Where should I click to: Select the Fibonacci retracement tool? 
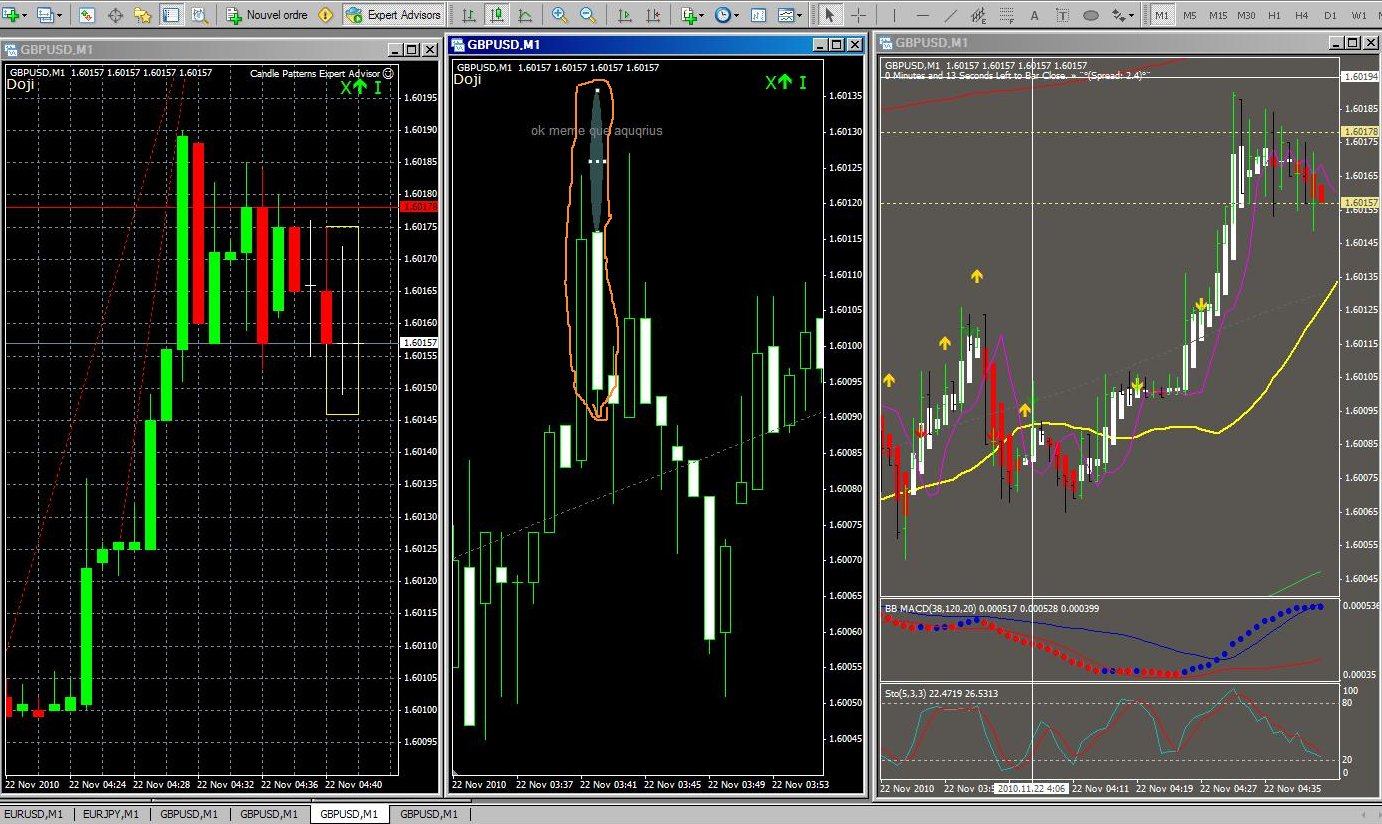click(1008, 15)
